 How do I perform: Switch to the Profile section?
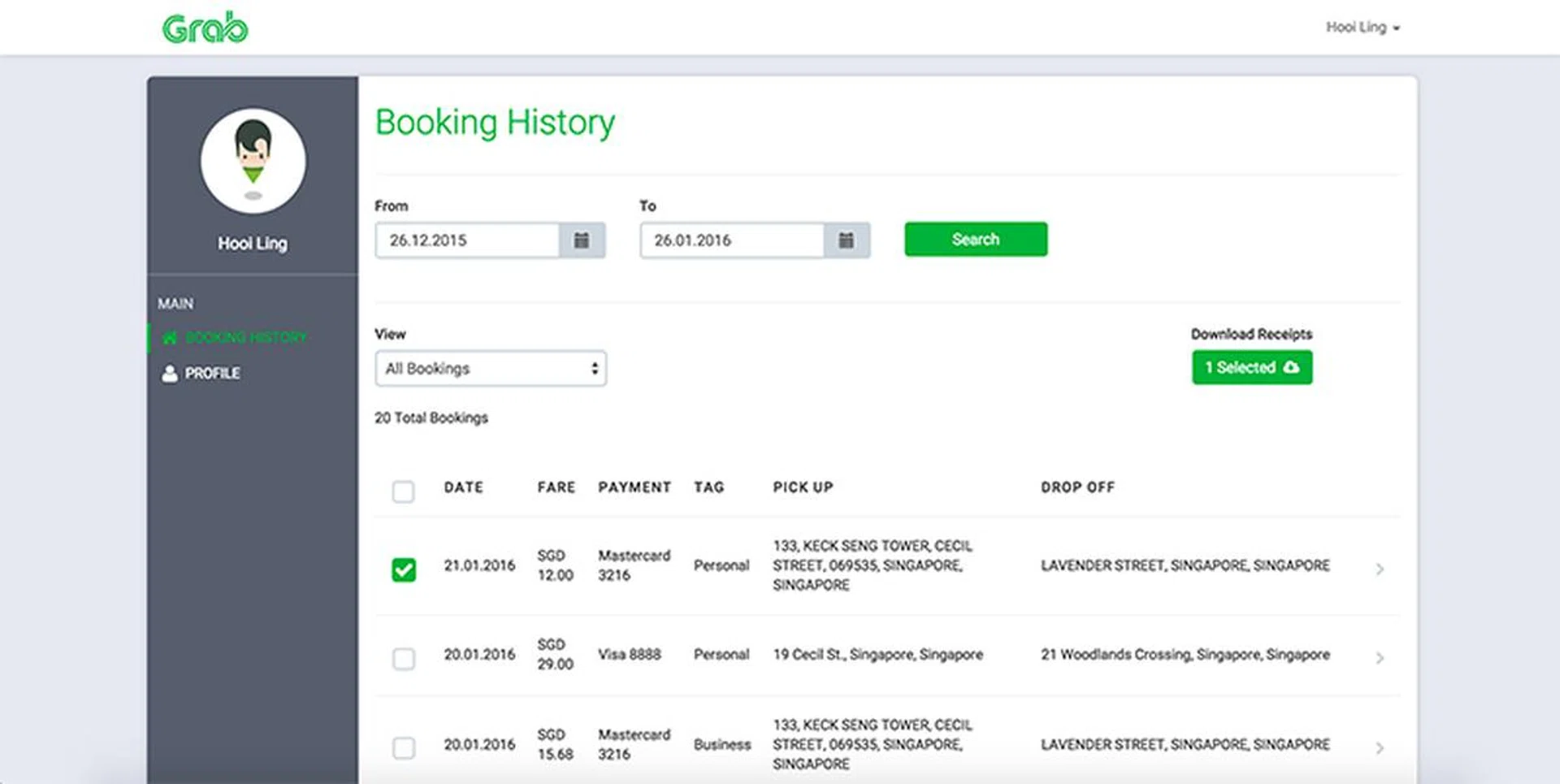click(211, 373)
